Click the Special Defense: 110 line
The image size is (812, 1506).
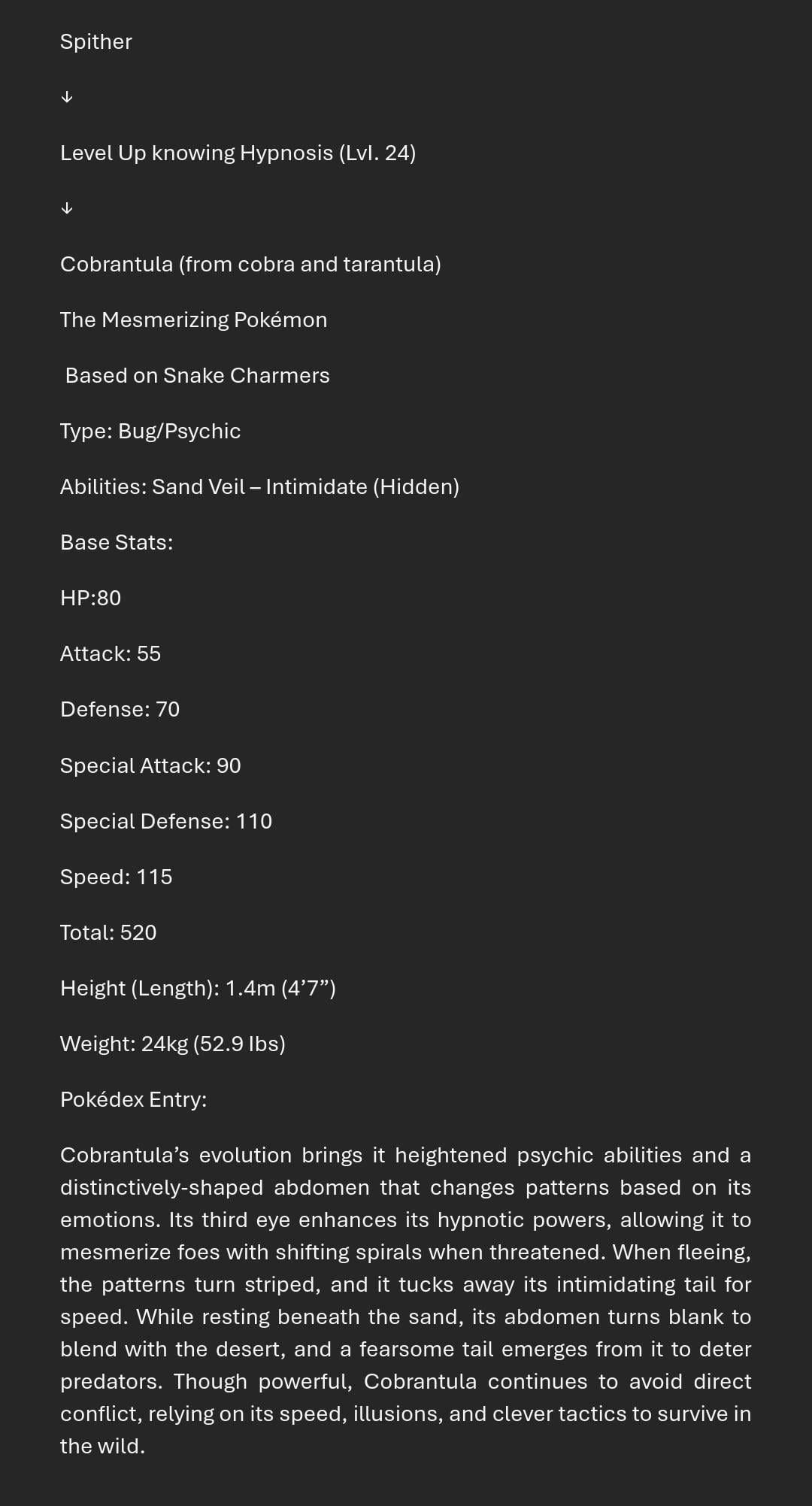(x=166, y=822)
